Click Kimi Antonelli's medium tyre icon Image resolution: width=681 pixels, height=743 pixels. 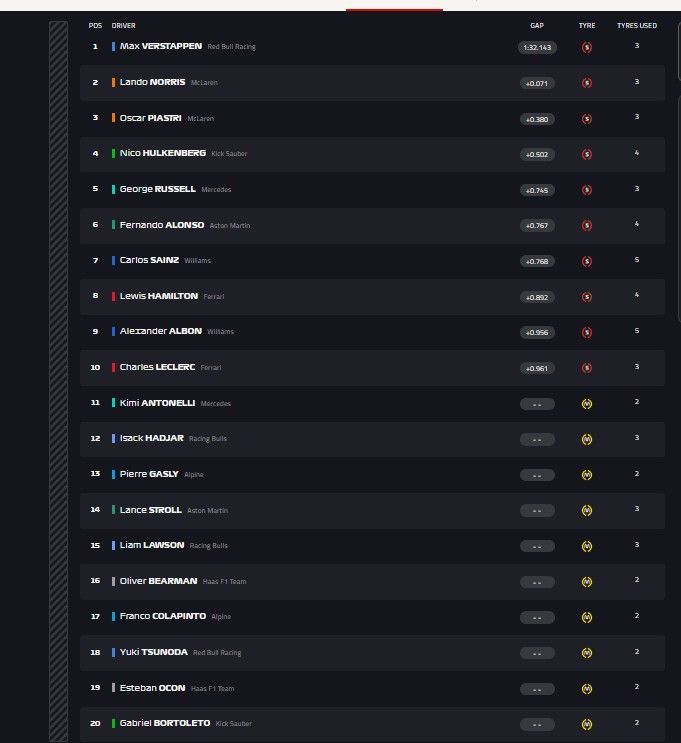tap(587, 404)
